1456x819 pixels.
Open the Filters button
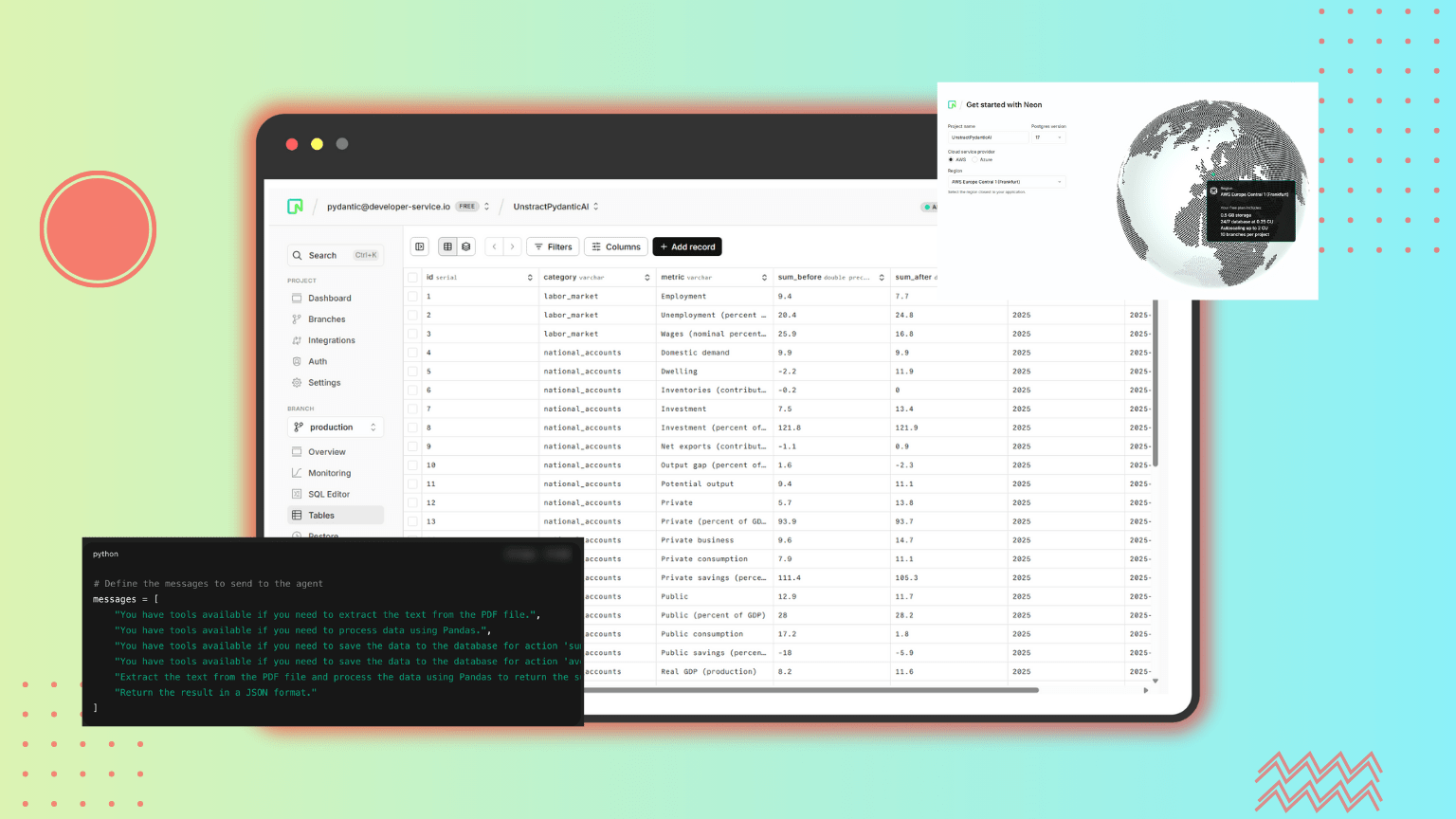click(553, 246)
